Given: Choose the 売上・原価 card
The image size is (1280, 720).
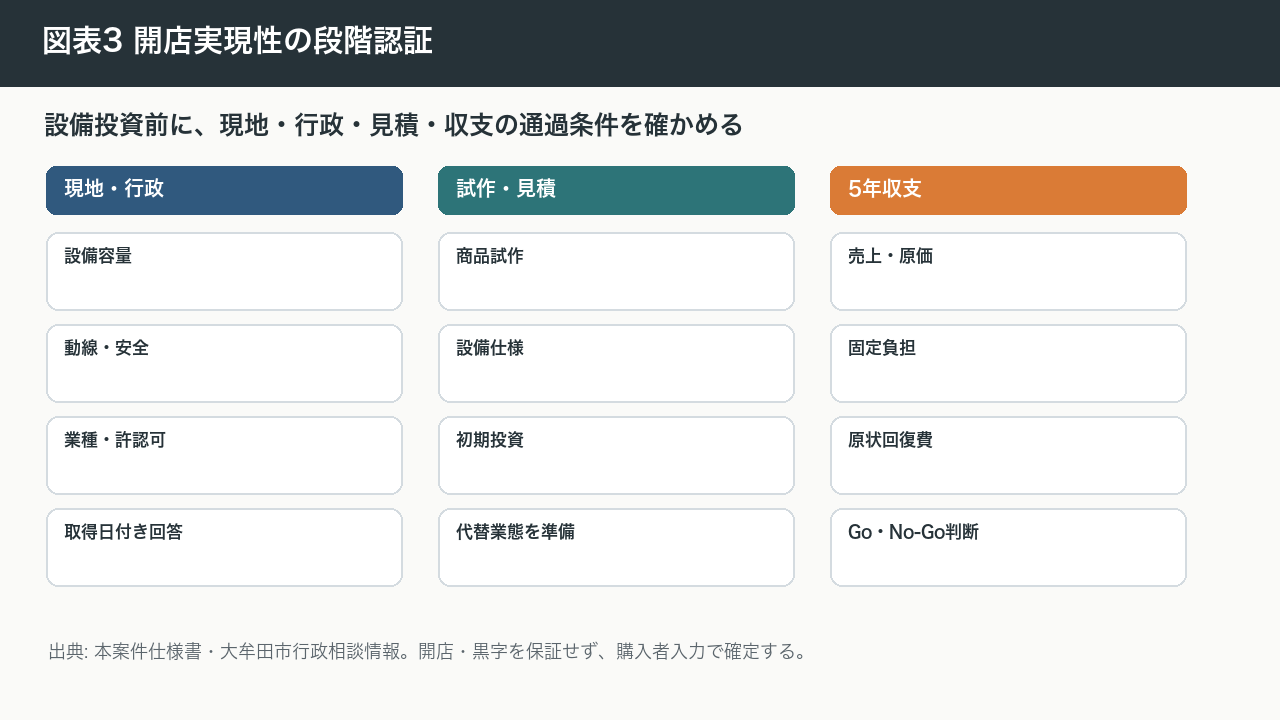Looking at the screenshot, I should 1008,272.
